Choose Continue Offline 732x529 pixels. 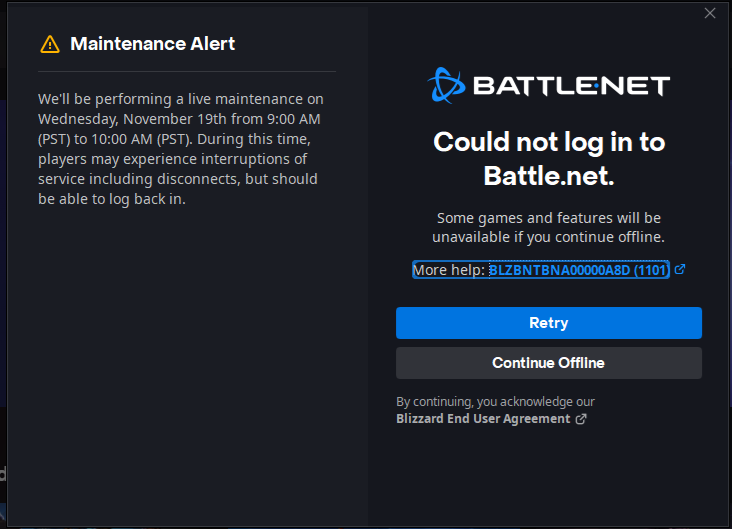(x=549, y=363)
